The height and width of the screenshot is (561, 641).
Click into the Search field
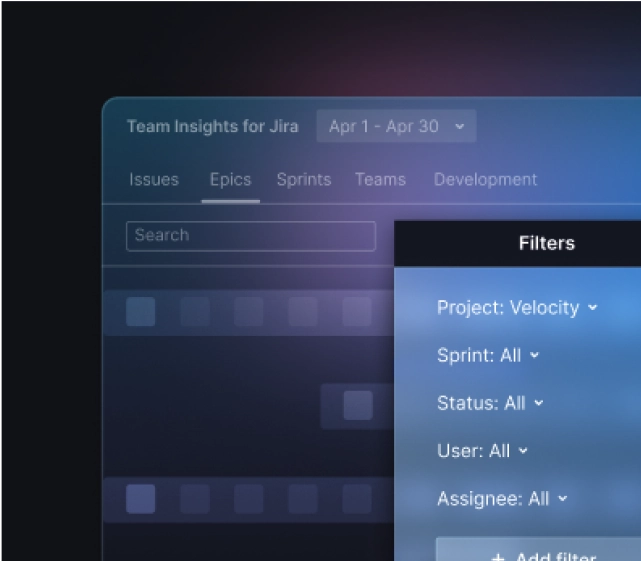tap(251, 236)
